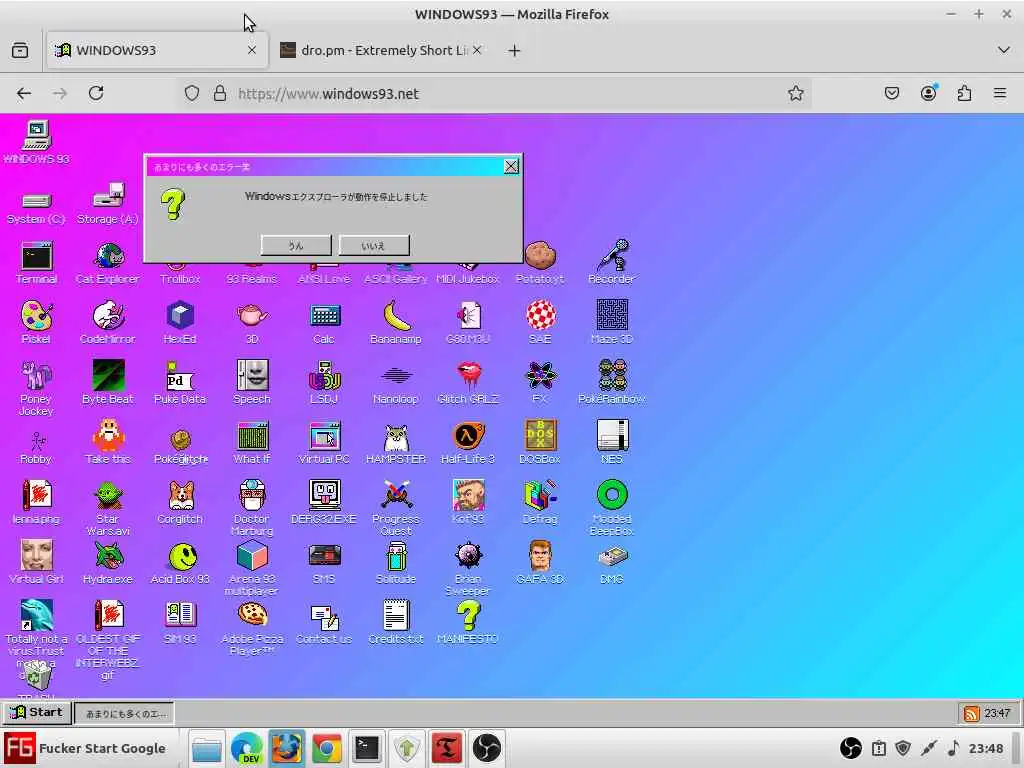Click the うん button in error dialog

[296, 246]
